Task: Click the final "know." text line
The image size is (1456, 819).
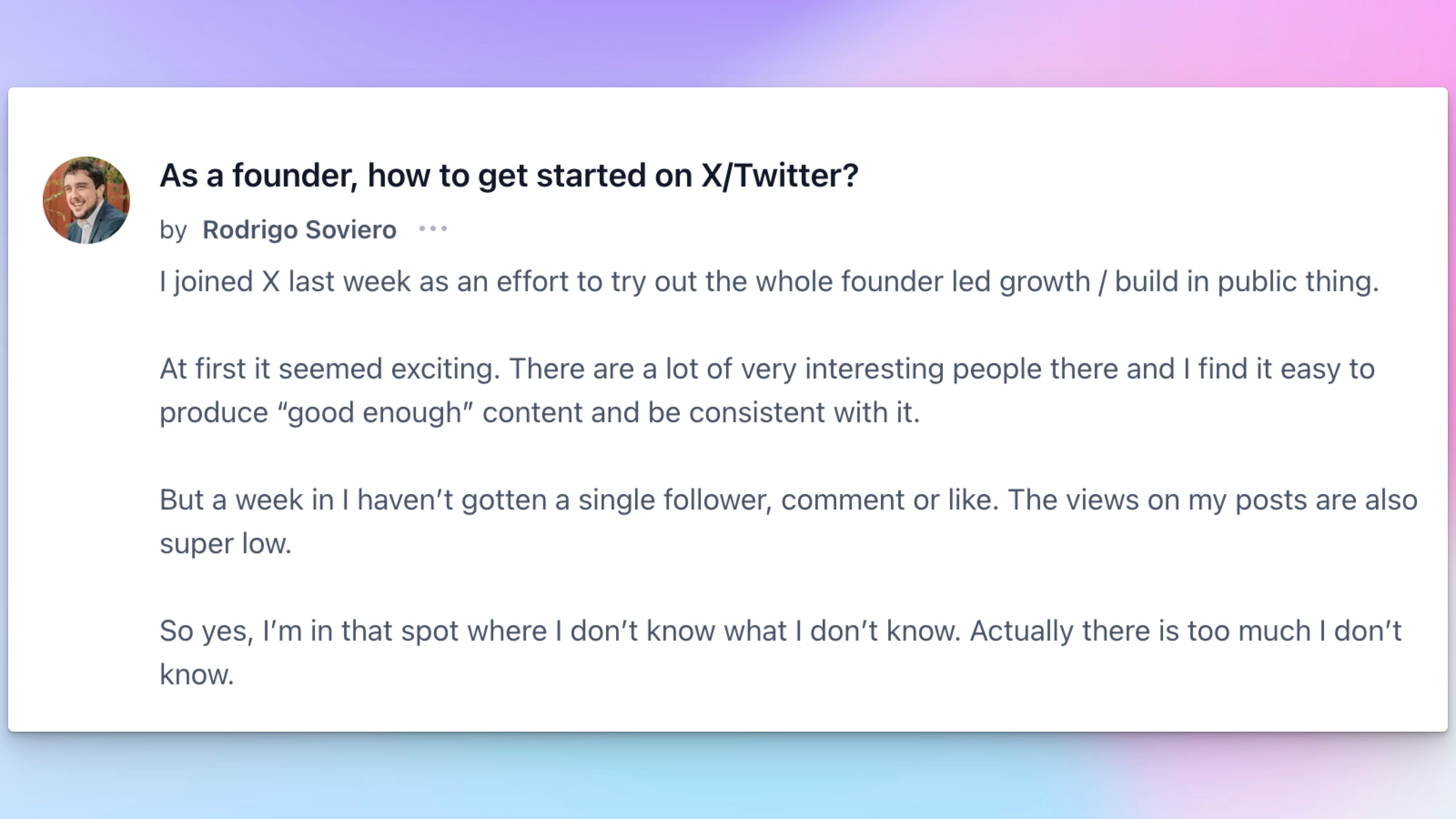Action: [x=197, y=675]
